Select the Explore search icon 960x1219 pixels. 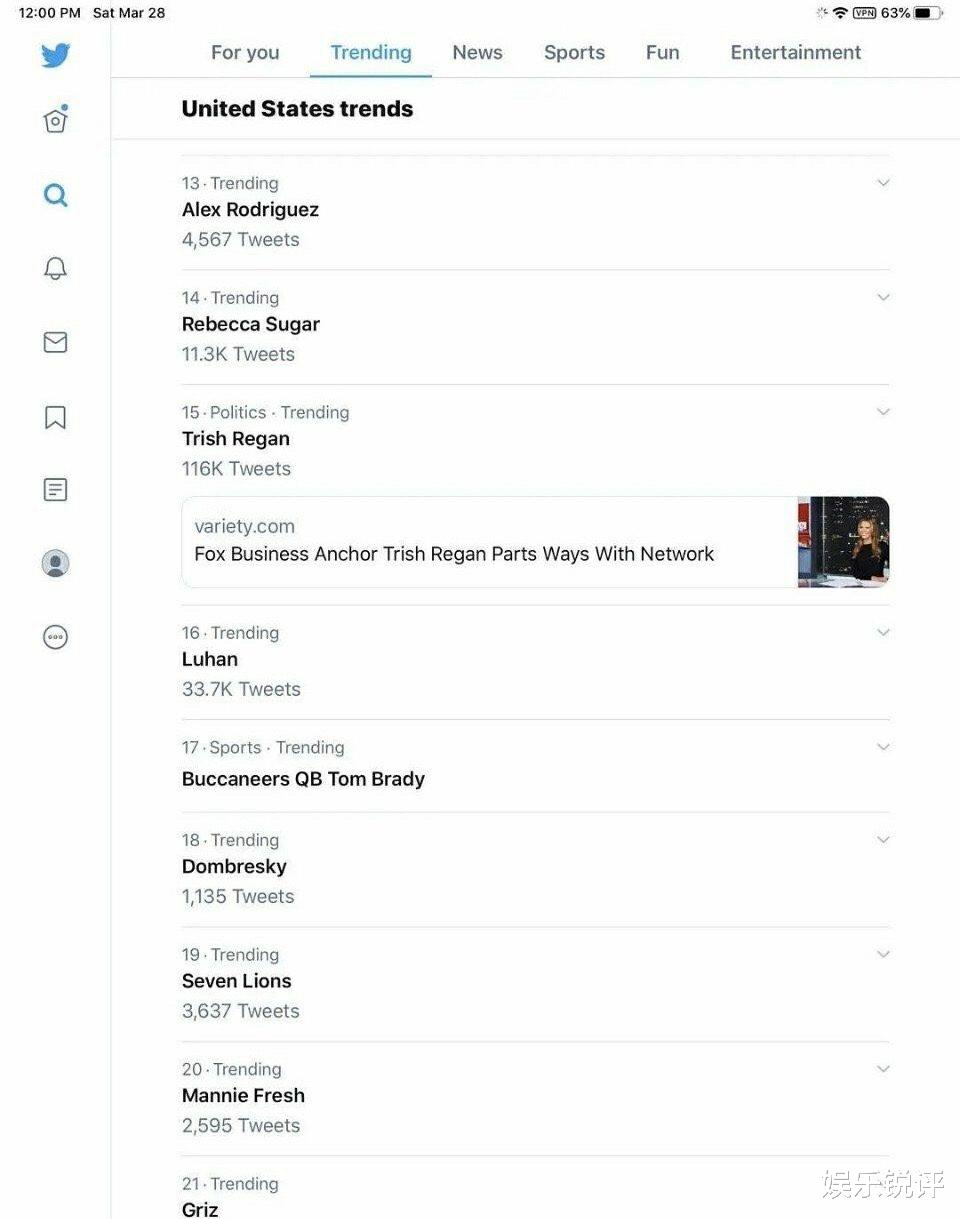[56, 195]
